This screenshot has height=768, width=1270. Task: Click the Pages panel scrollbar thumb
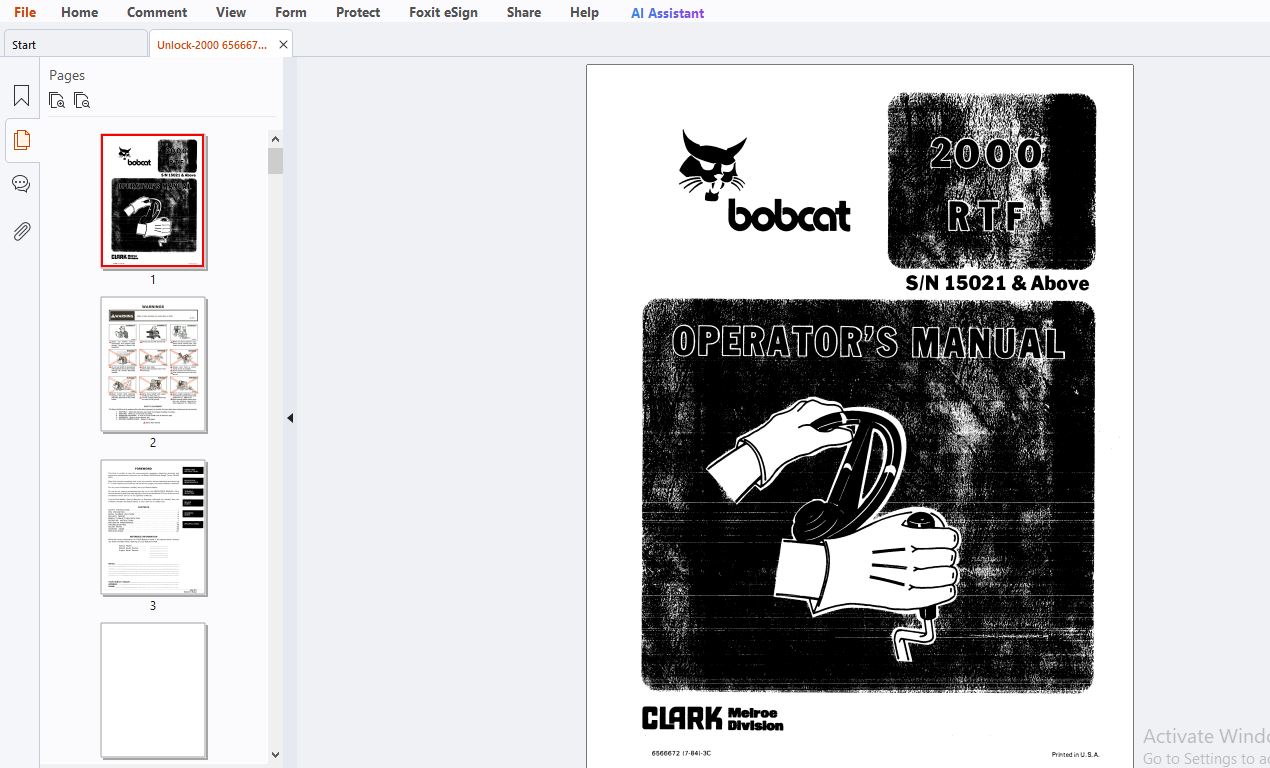(276, 161)
